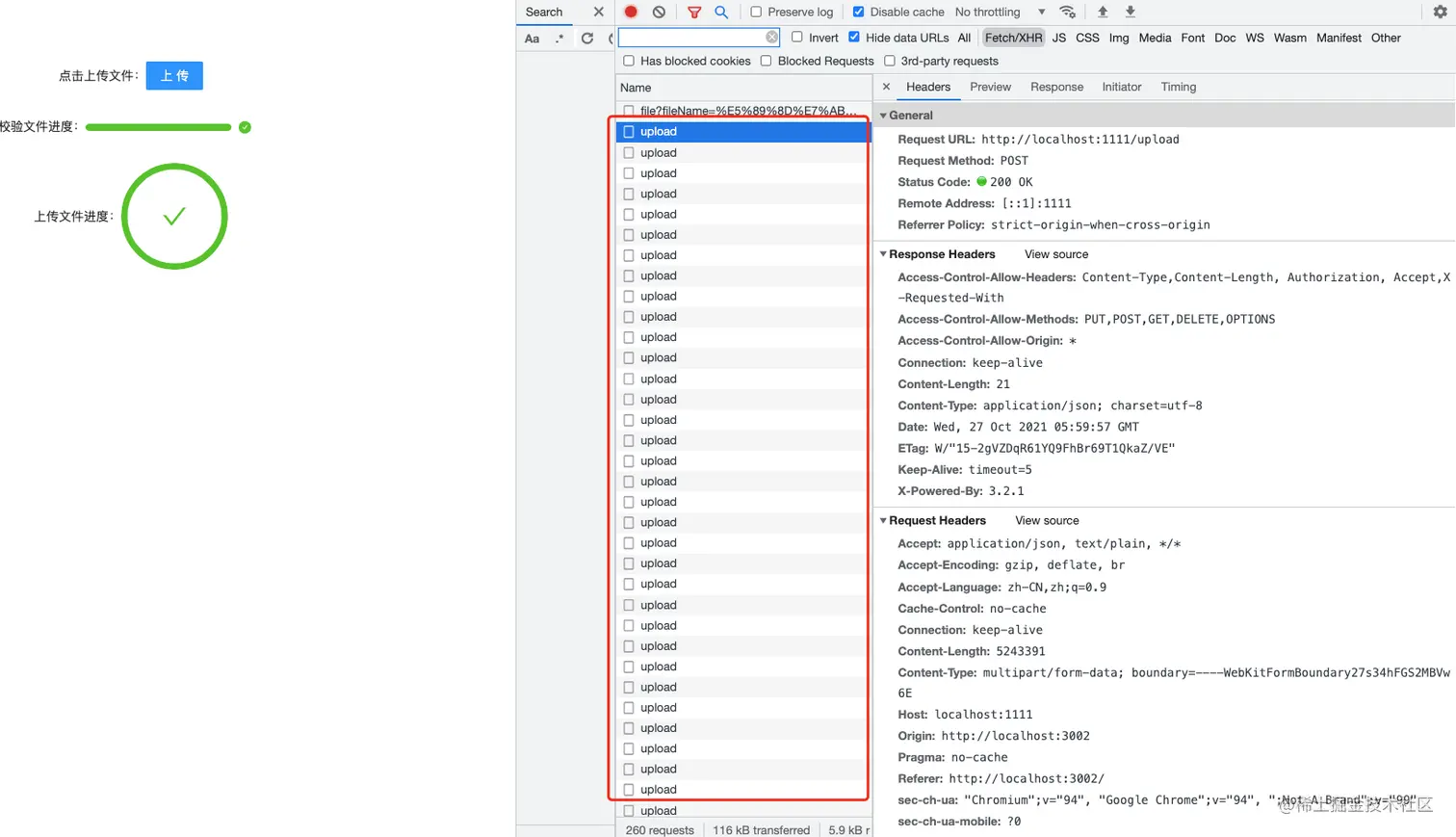
Task: Uncheck Hide data URLs
Action: point(854,37)
